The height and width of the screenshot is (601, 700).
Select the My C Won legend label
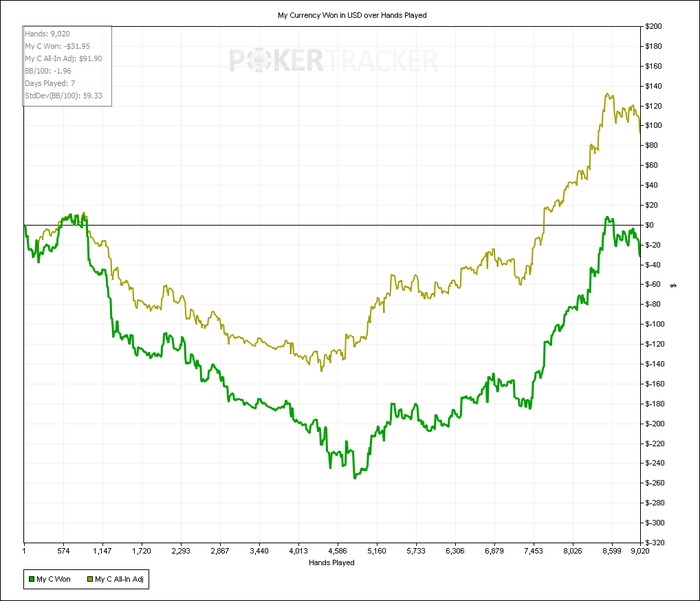tap(54, 579)
